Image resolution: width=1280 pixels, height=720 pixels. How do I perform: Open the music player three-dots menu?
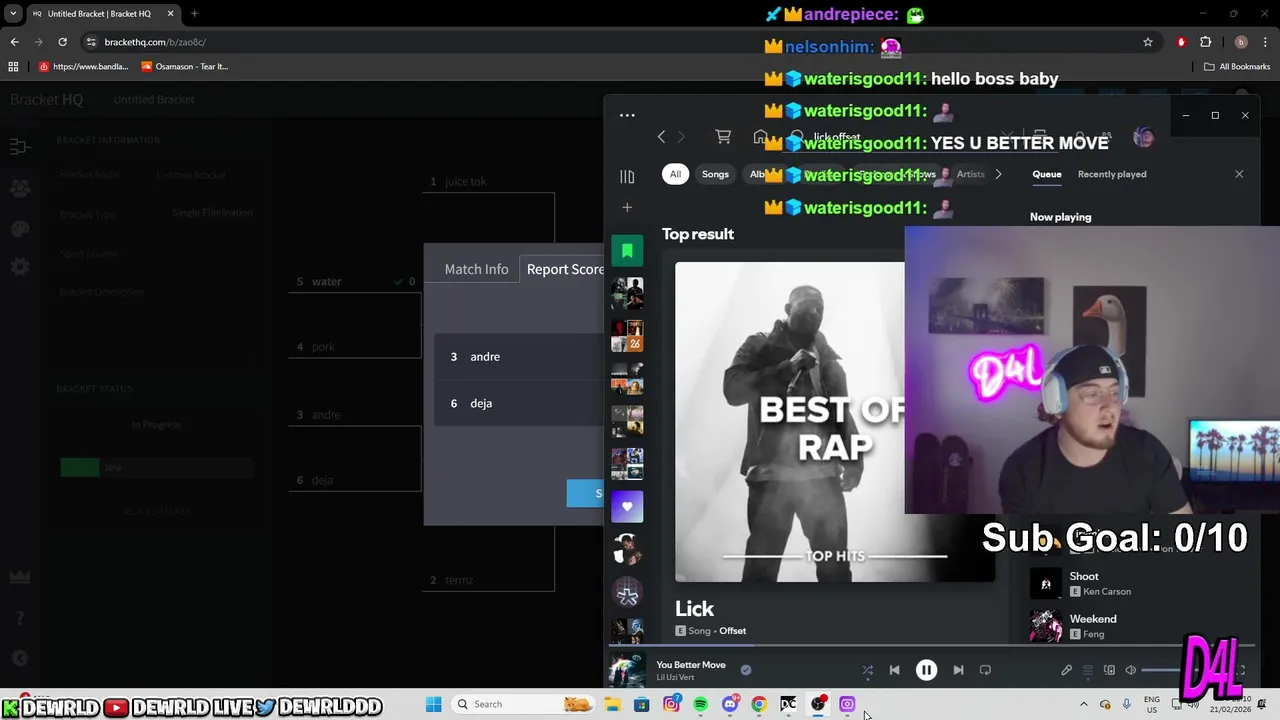(627, 115)
